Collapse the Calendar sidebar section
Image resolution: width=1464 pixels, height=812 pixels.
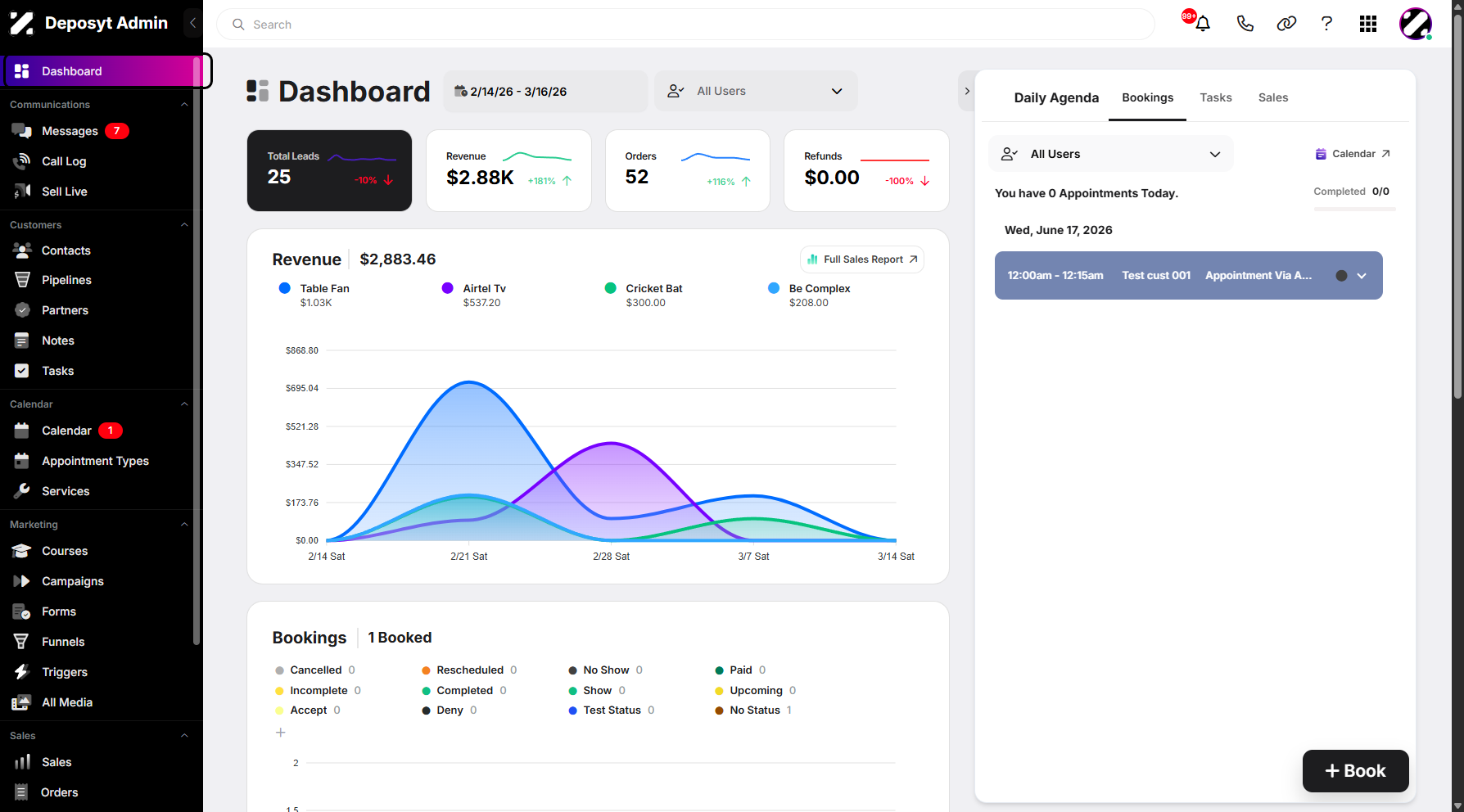[x=184, y=404]
